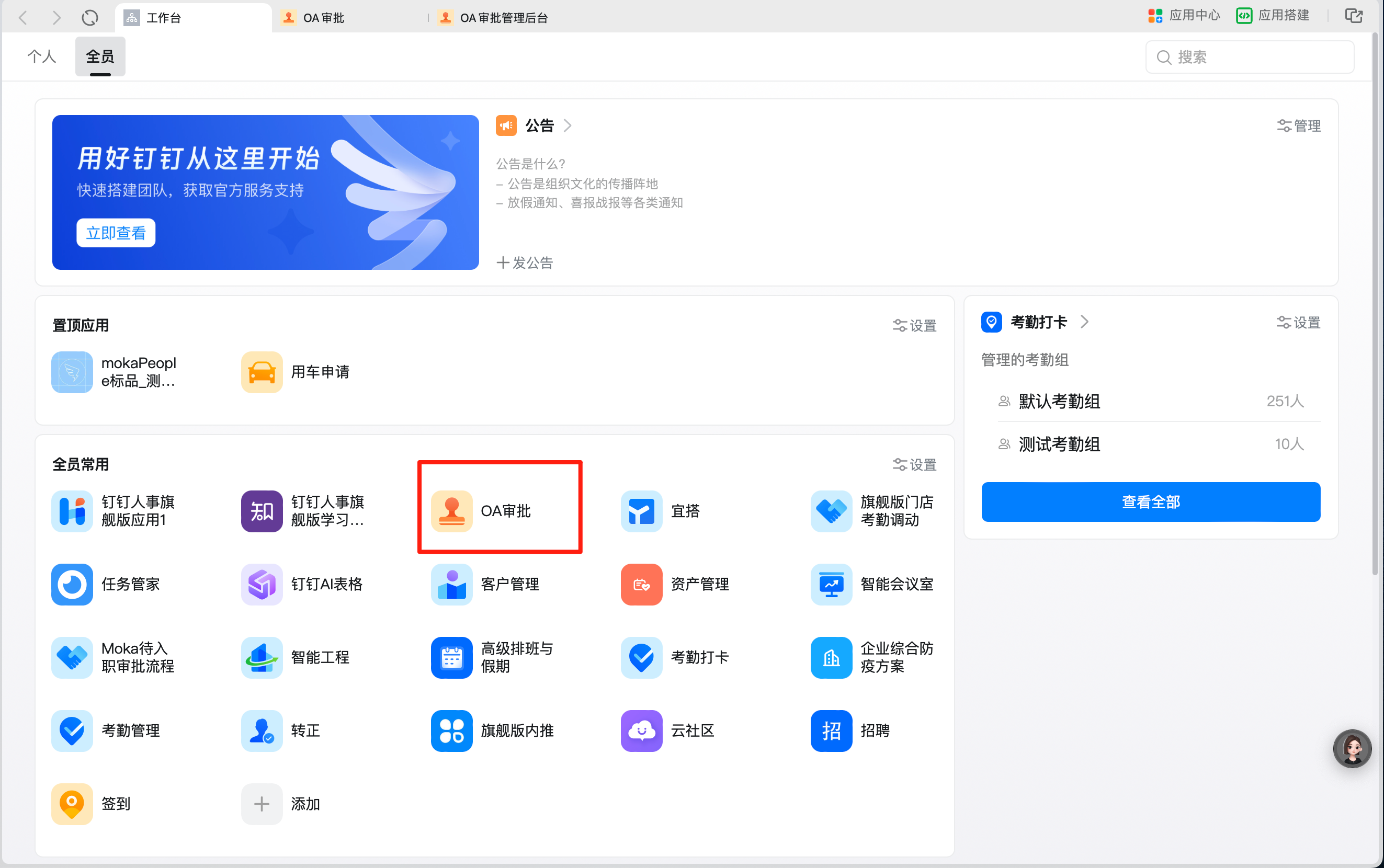Open 设置 in 考勤打卡 panel
This screenshot has width=1384, height=868.
(1298, 323)
